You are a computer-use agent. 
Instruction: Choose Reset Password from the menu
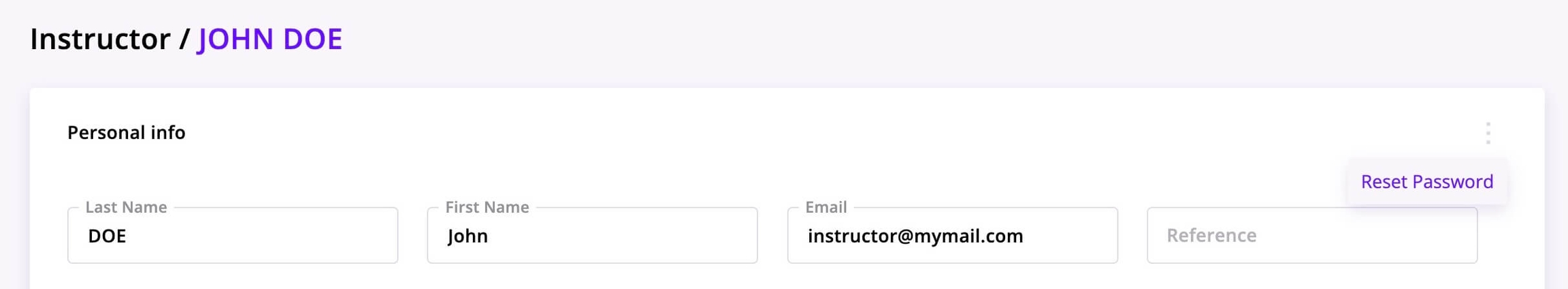tap(1426, 181)
